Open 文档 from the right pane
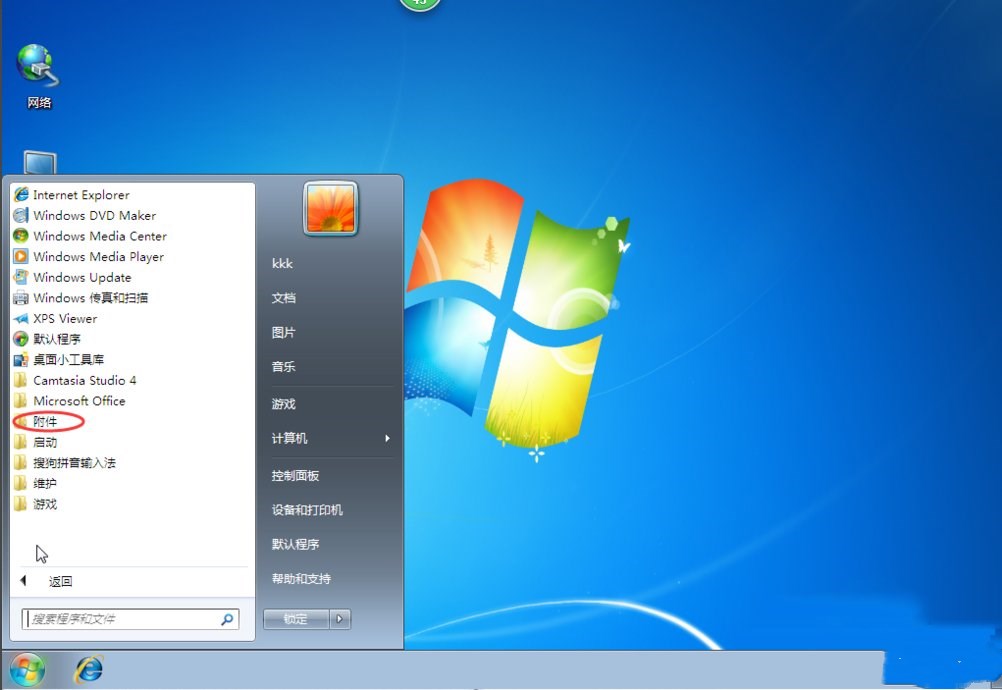Viewport: 1002px width, 690px height. [x=284, y=298]
